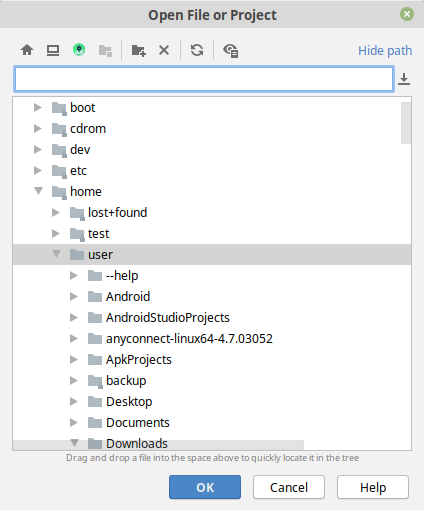
Task: Select the Documents folder
Action: click(138, 423)
